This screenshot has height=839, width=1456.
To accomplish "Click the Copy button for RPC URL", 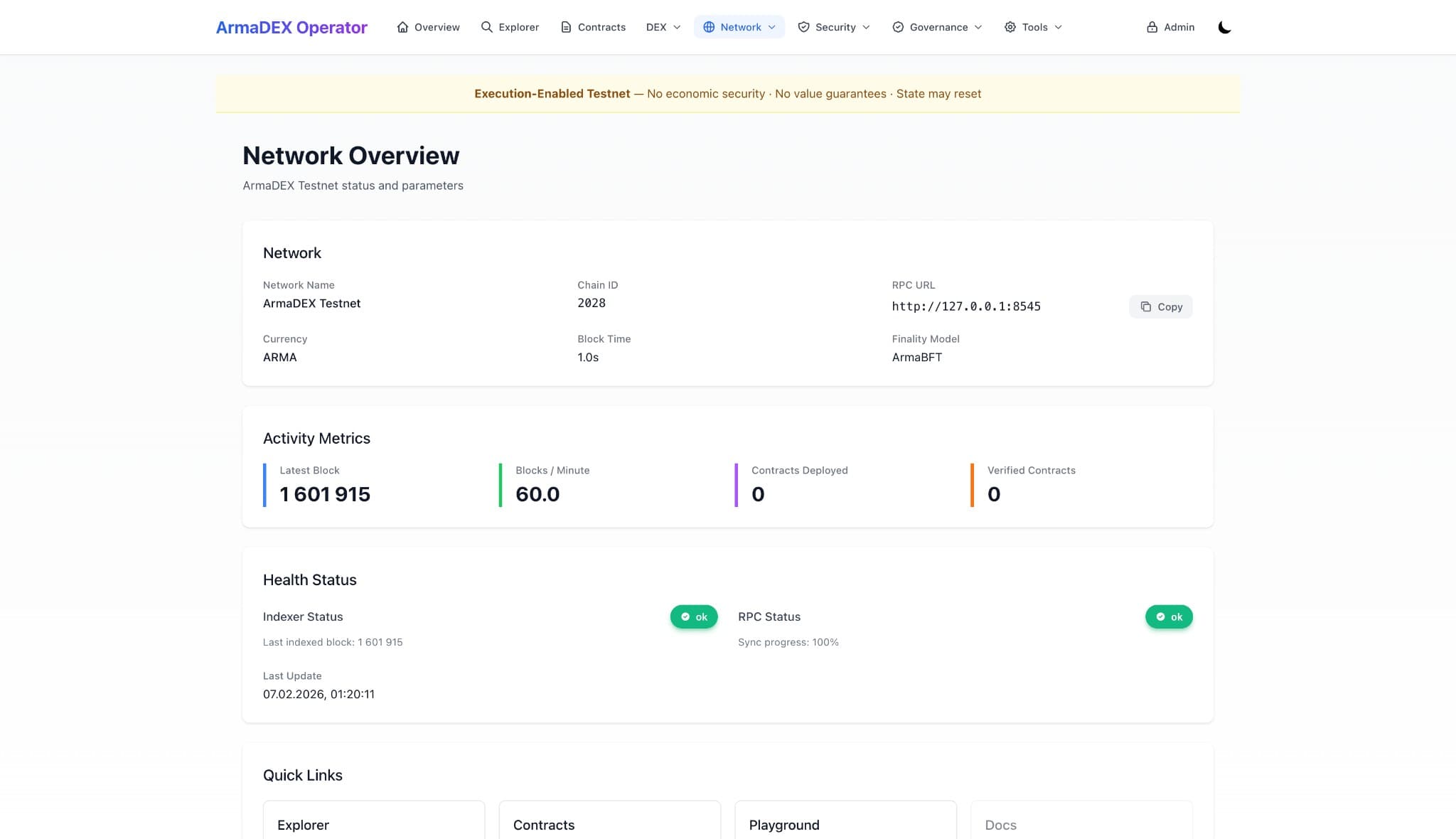I will 1161,306.
